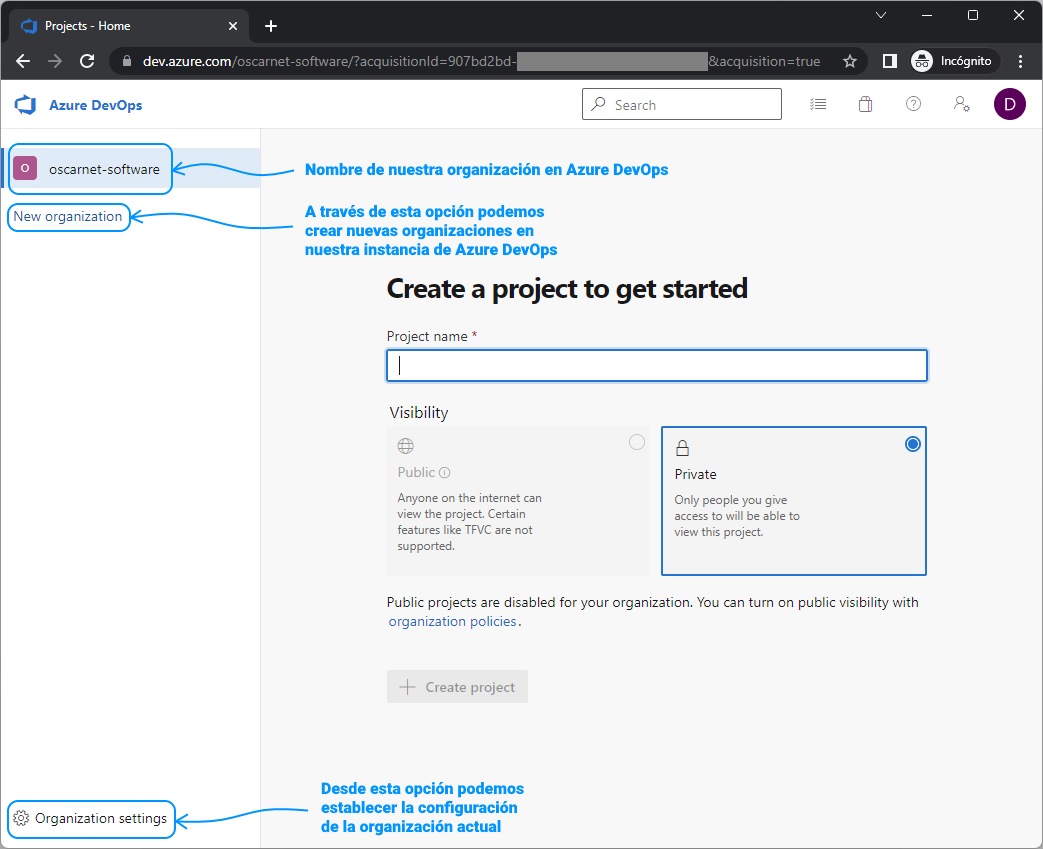
Task: Click the info icon next to Public
Action: tap(445, 472)
